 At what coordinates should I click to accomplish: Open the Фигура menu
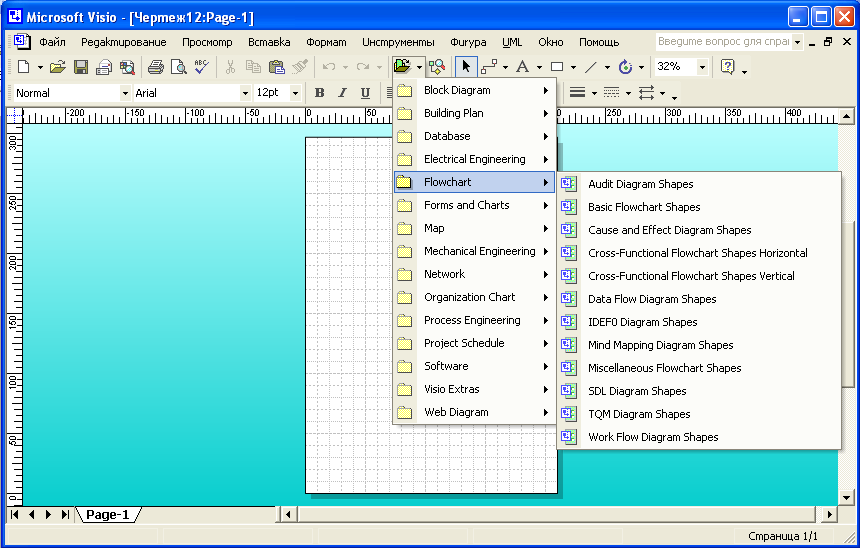[x=468, y=42]
